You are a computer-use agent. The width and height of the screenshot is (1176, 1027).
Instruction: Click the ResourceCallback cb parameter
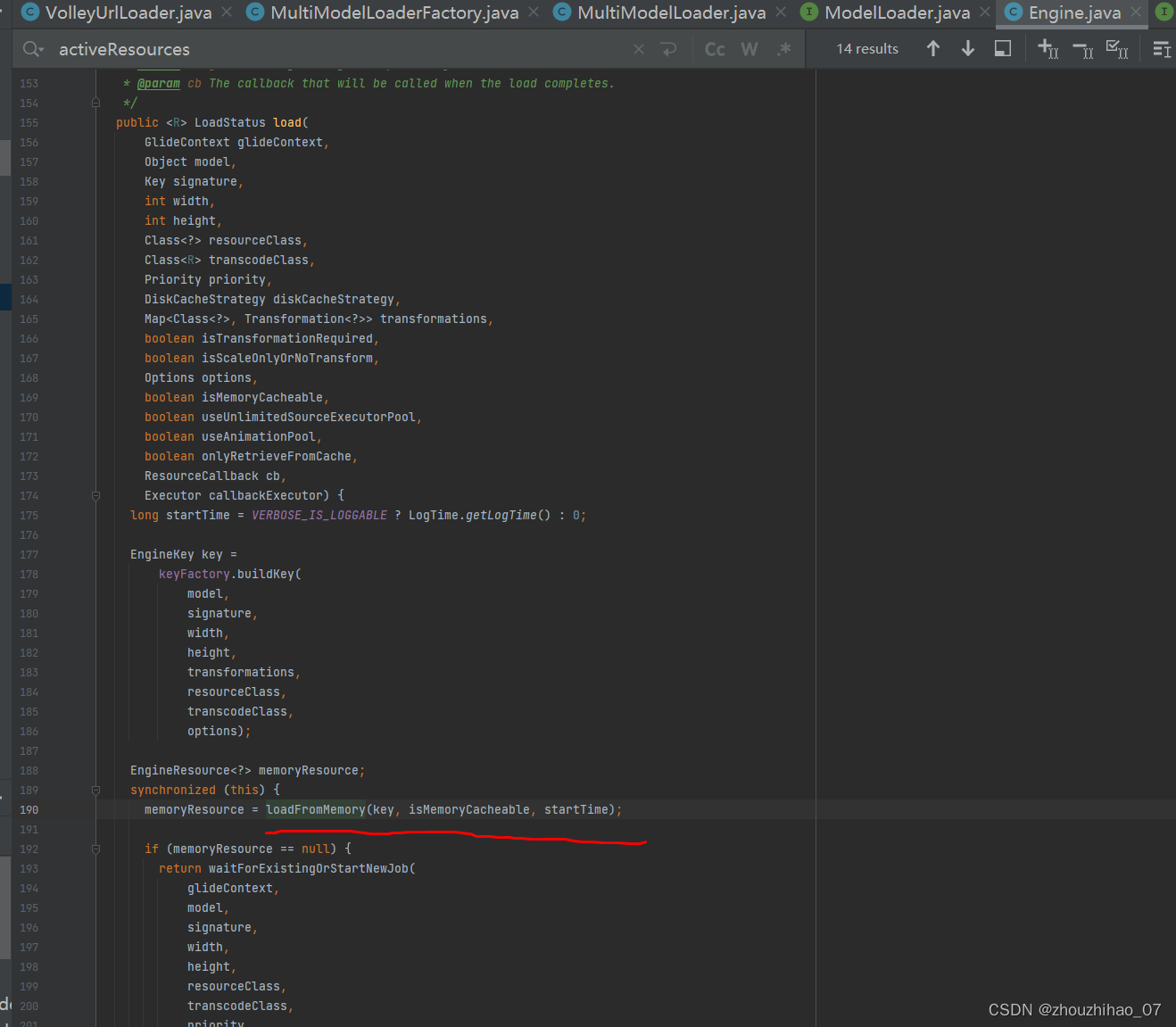pyautogui.click(x=216, y=476)
